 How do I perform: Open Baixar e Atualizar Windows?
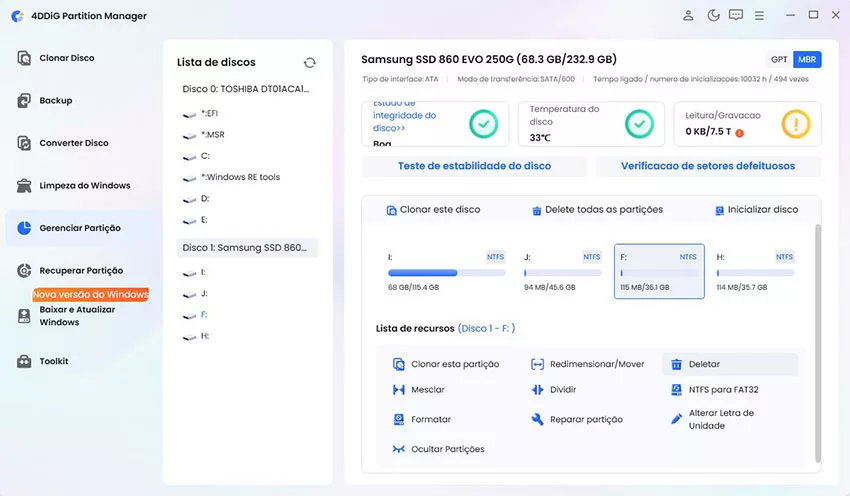point(66,315)
